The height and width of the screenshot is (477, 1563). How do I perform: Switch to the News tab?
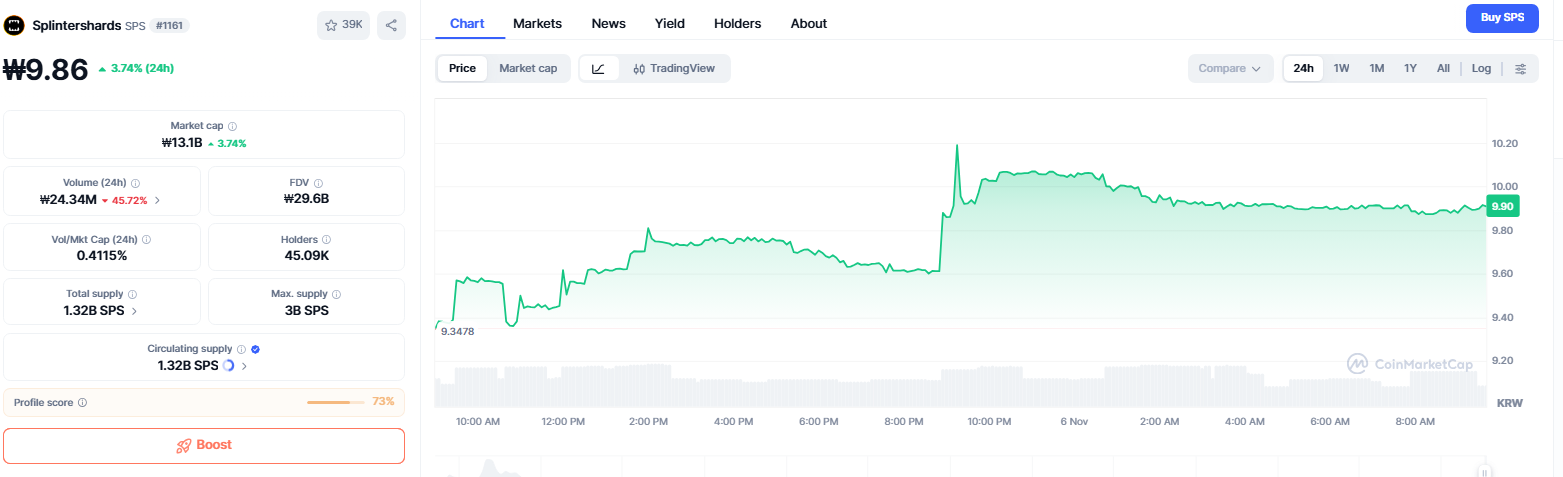(x=608, y=23)
